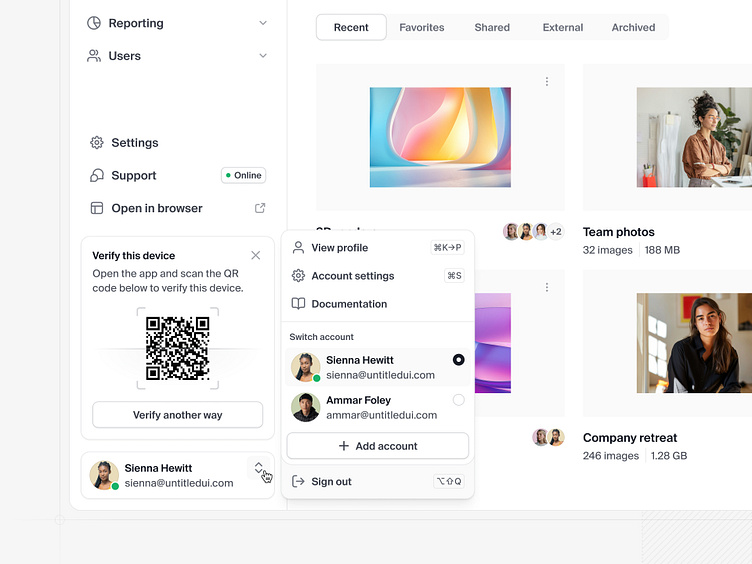Click Ammar Foley's avatar in switch account
Image resolution: width=752 pixels, height=564 pixels.
(x=306, y=407)
